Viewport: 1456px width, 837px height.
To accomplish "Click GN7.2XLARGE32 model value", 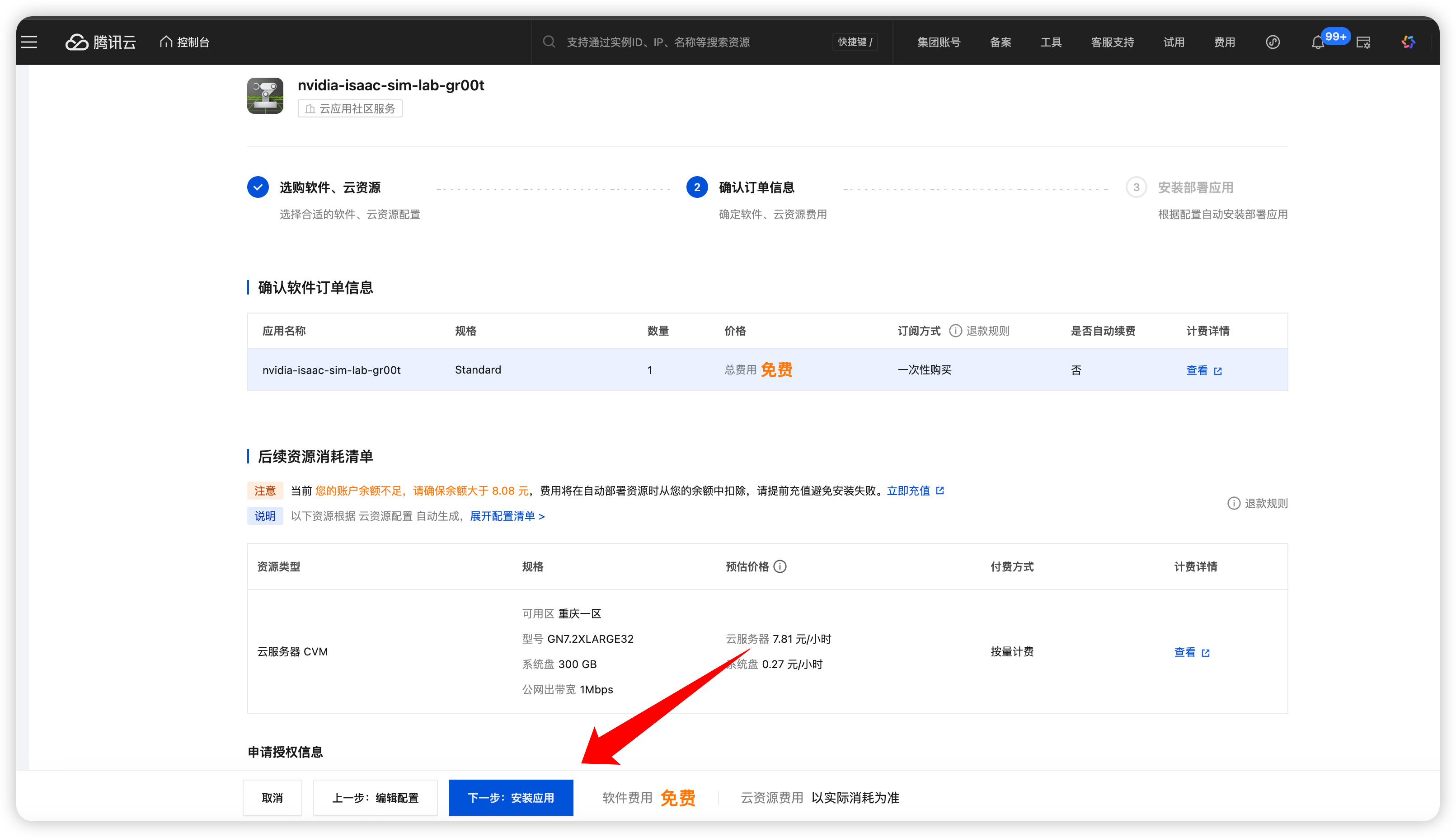I will coord(590,639).
